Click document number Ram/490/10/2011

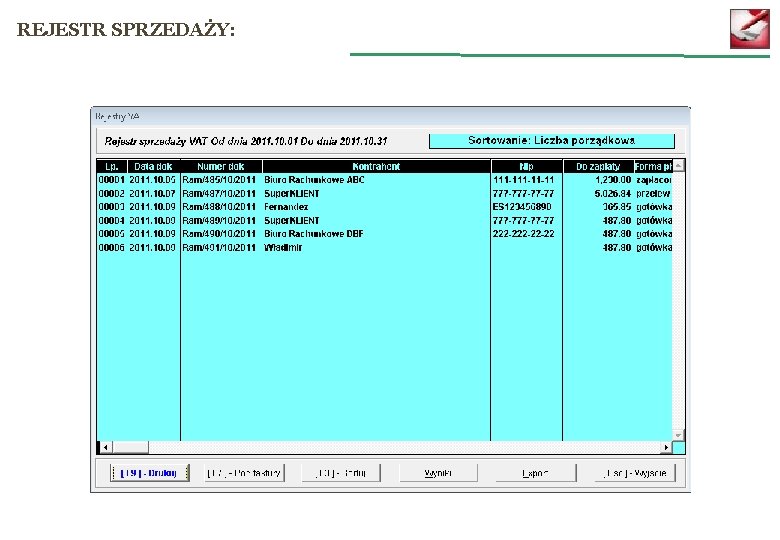click(219, 234)
